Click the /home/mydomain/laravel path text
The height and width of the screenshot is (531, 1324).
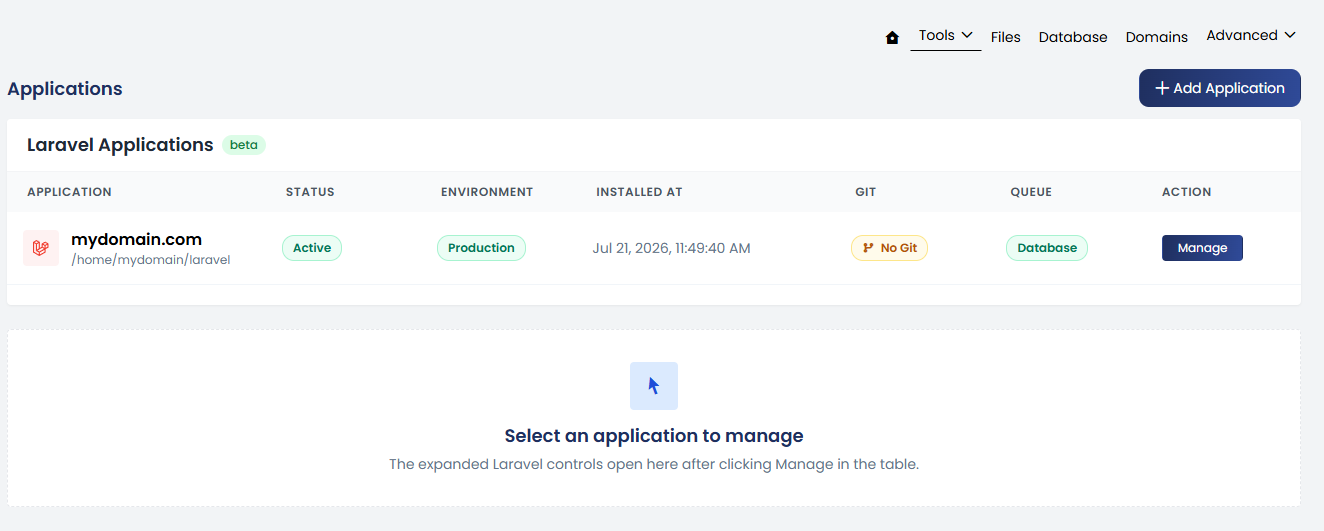tap(151, 260)
